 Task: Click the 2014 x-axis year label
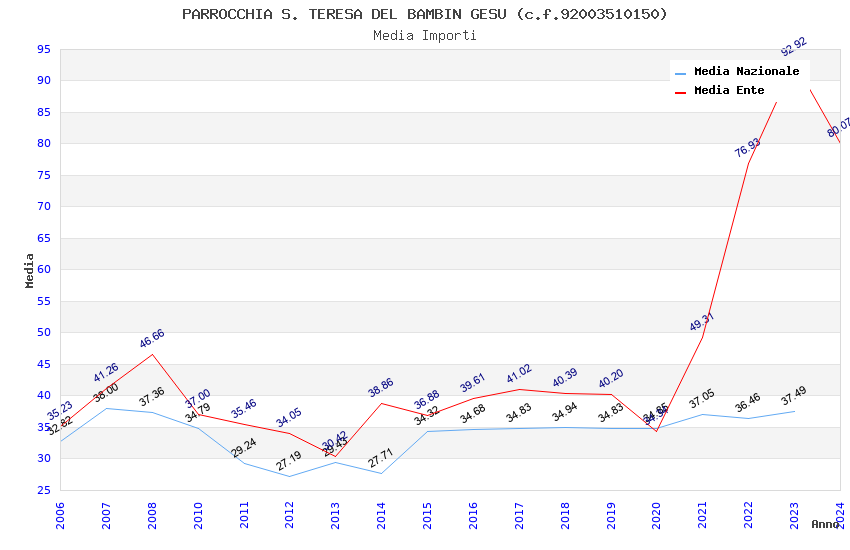381,515
